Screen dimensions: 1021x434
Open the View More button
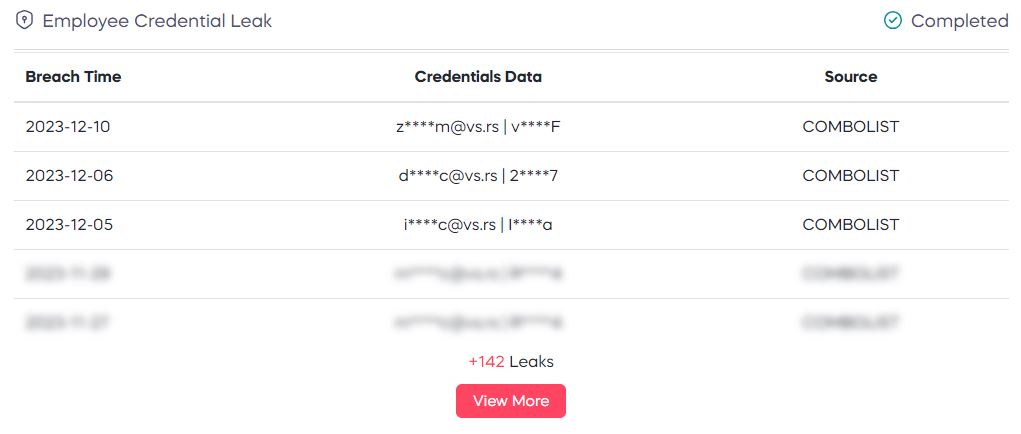click(x=510, y=401)
